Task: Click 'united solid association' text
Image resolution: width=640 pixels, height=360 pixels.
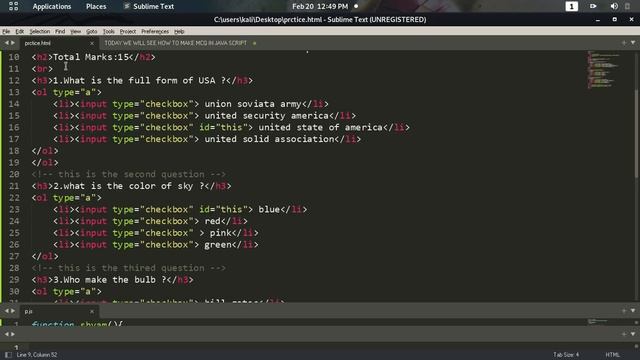Action: [269, 139]
